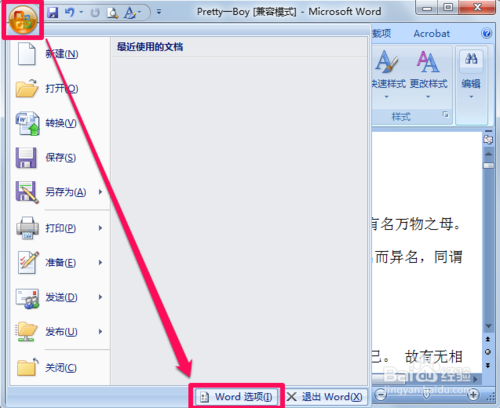Click the Next Page double-arrow button
The height and width of the screenshot is (408, 500).
(488, 365)
